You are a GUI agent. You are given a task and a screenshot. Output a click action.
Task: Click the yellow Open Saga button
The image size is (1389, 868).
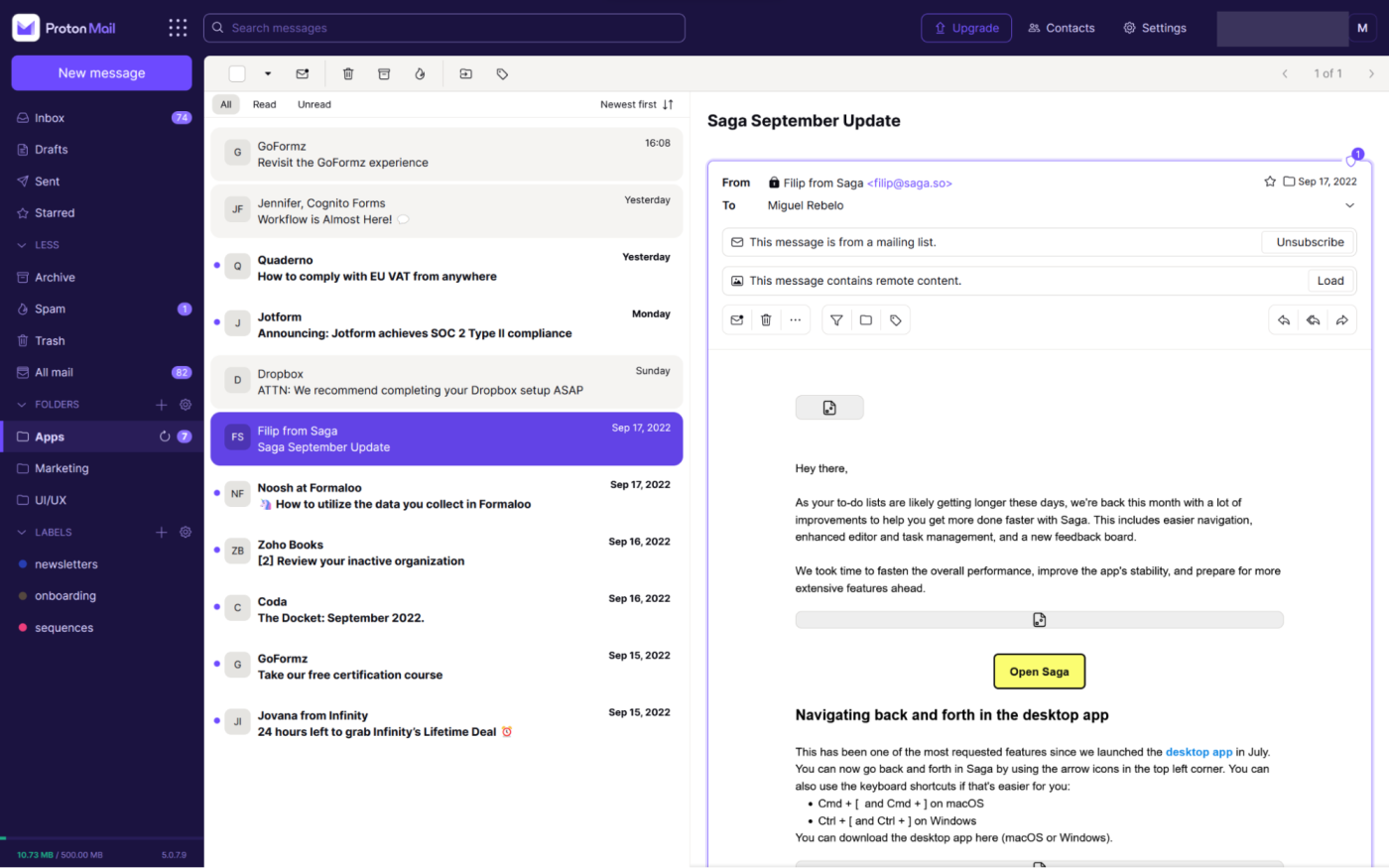pyautogui.click(x=1039, y=672)
